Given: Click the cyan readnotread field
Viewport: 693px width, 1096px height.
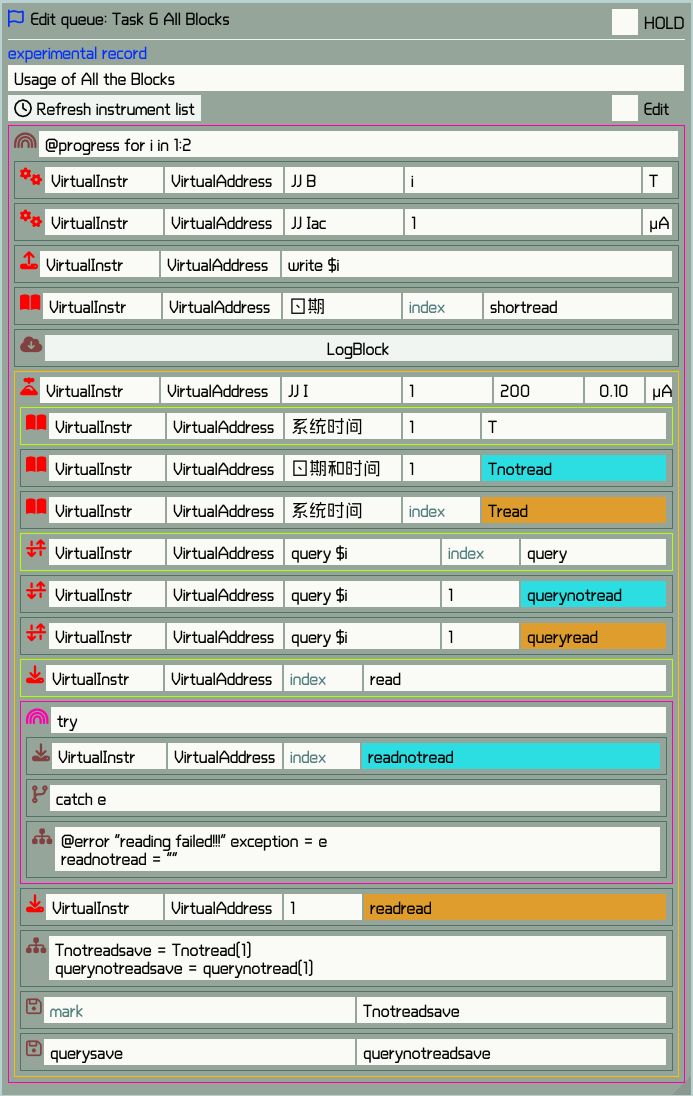Looking at the screenshot, I should (x=510, y=757).
